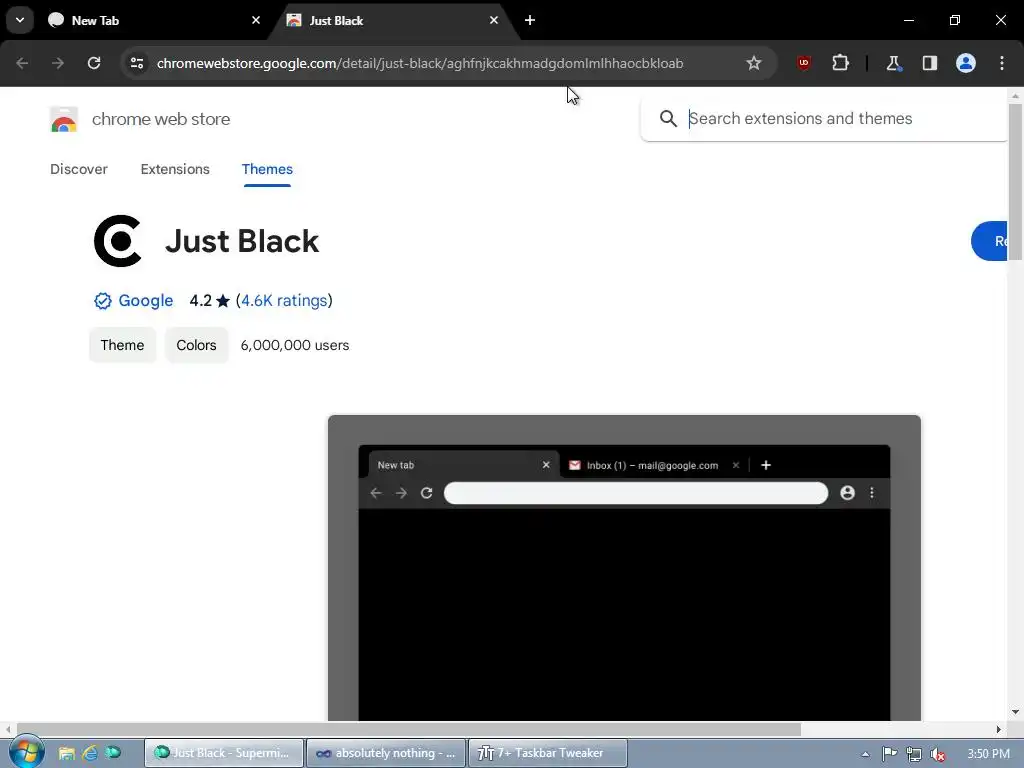Click the Just Black theme logo
The image size is (1024, 768).
118,241
